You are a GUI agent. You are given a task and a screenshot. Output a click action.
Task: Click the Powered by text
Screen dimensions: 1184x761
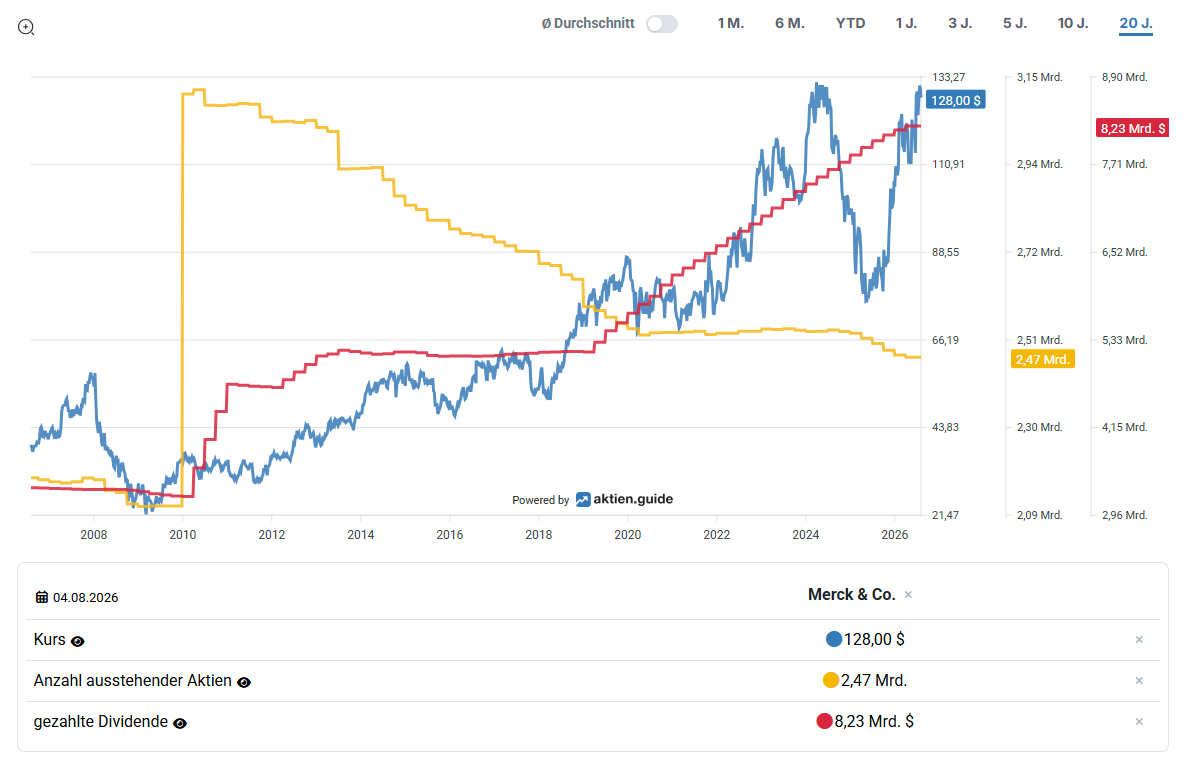tap(541, 500)
